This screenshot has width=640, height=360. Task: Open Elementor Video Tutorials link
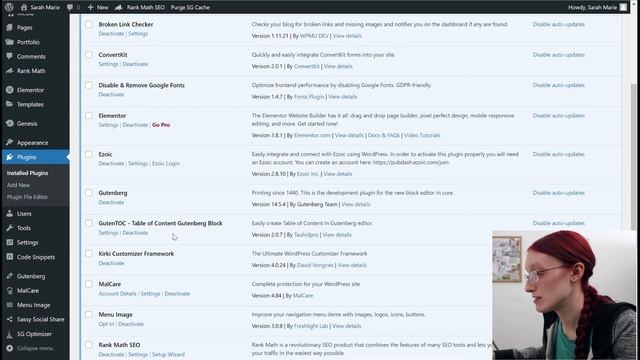pyautogui.click(x=422, y=135)
